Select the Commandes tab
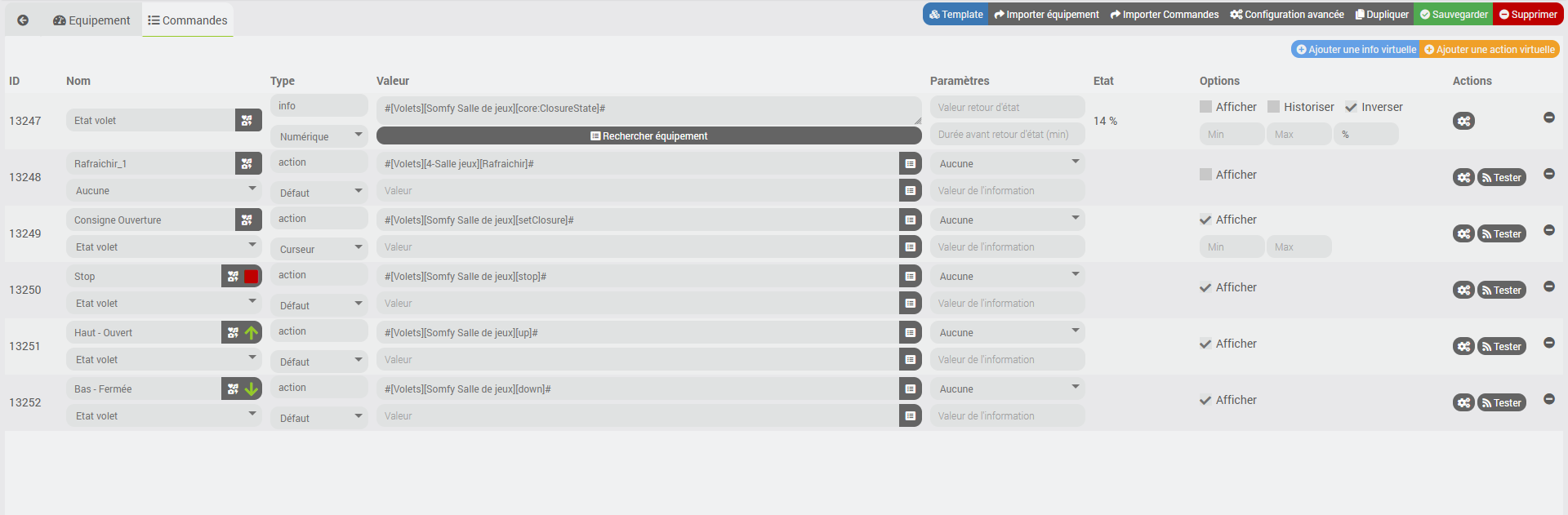Viewport: 1568px width, 515px height. tap(188, 20)
